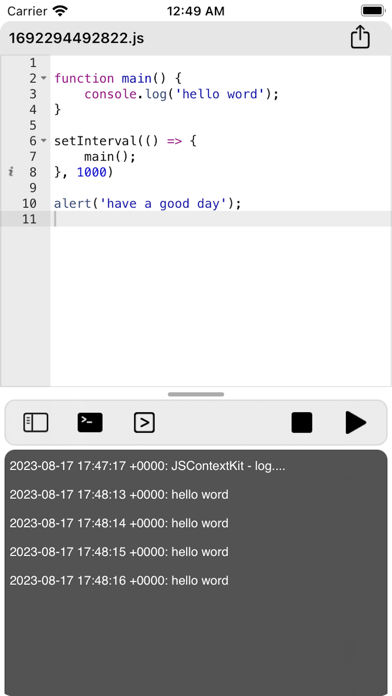
Task: Select the file name 1692294492822.js
Action: coord(76,38)
